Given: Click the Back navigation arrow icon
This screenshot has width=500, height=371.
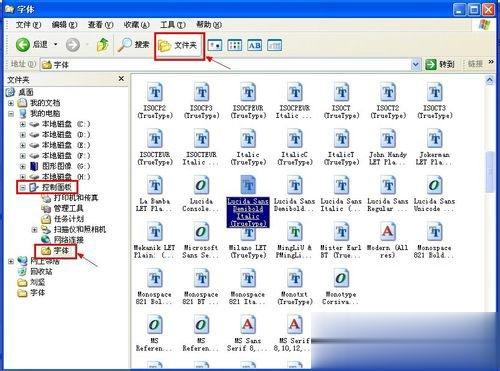Looking at the screenshot, I should 23,45.
